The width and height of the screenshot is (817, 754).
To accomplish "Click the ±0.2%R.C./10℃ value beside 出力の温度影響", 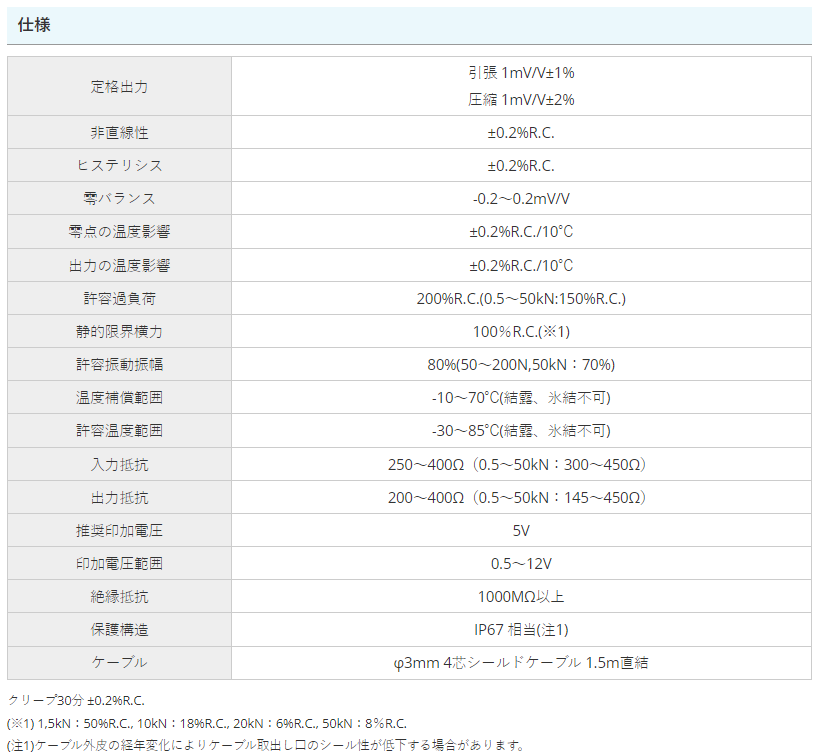I will 521,266.
